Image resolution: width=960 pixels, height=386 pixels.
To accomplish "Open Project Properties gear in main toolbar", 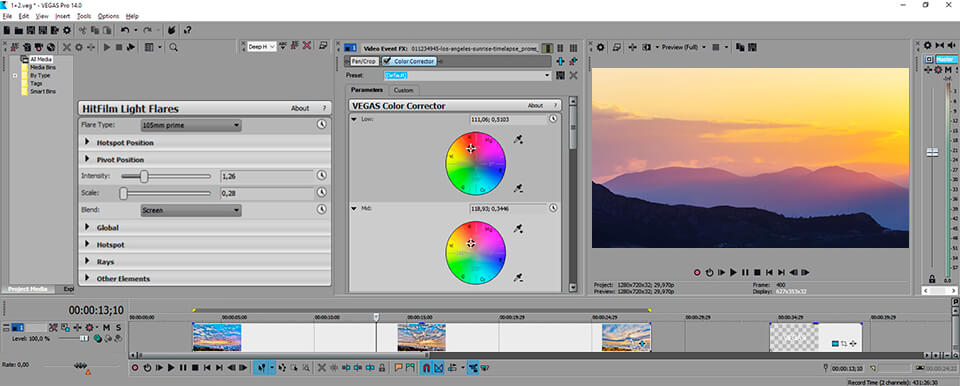I will [x=67, y=30].
